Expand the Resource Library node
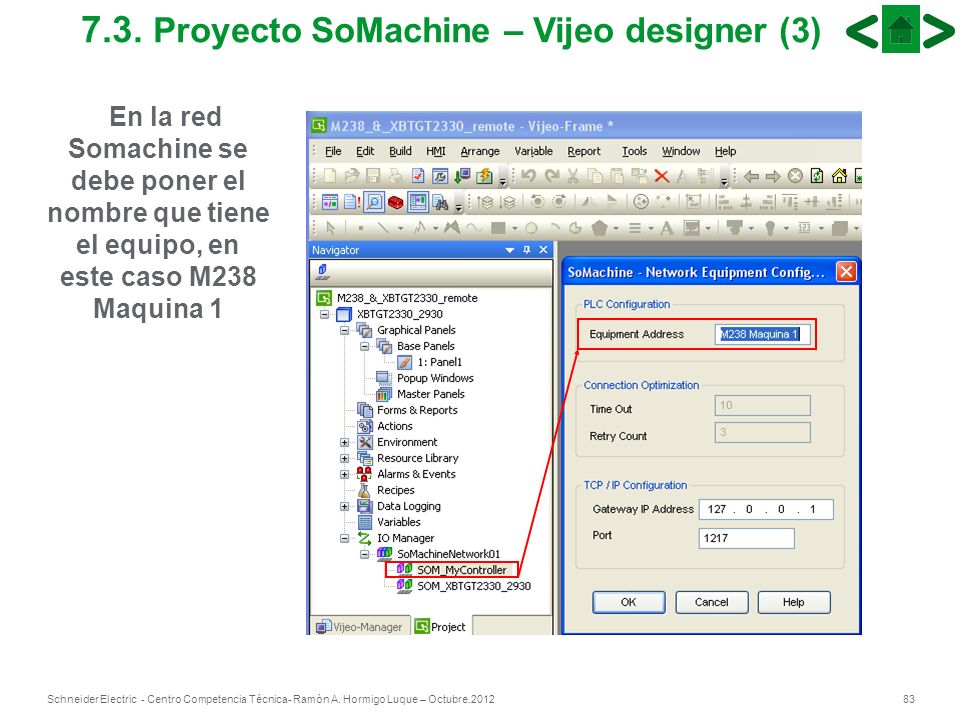 click(x=345, y=458)
